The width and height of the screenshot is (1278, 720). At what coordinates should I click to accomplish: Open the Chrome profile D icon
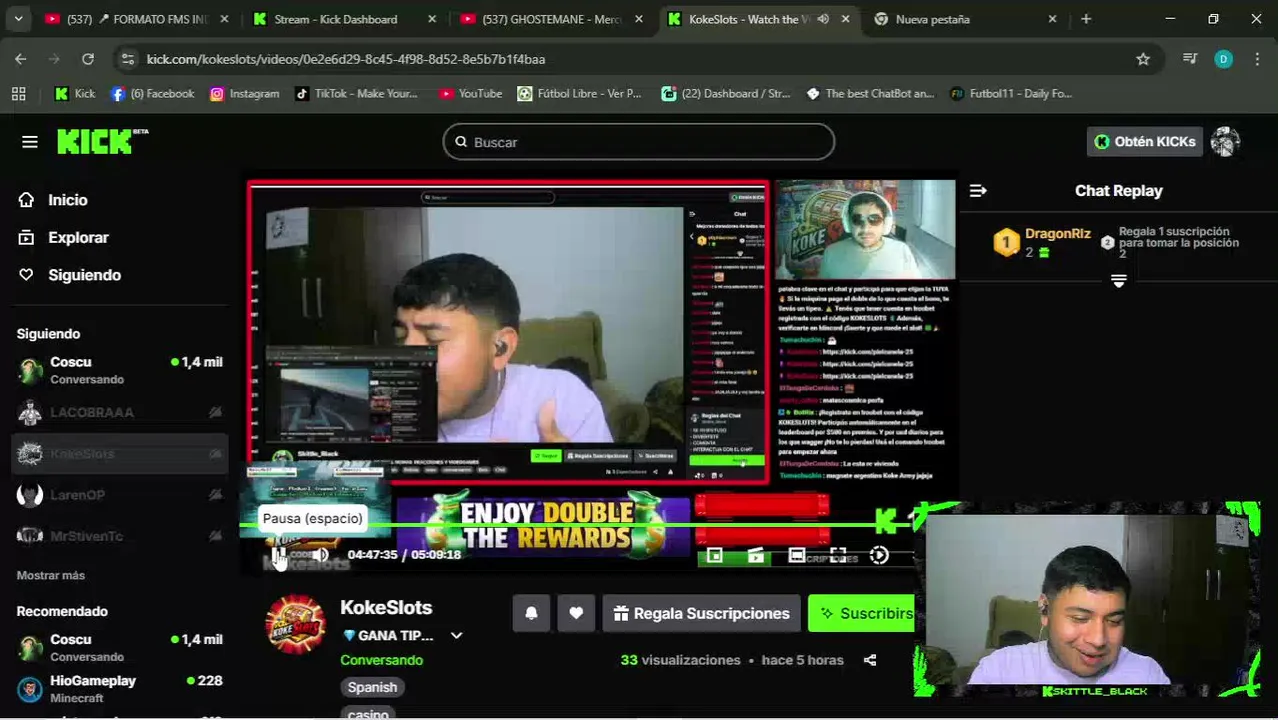pos(1223,59)
